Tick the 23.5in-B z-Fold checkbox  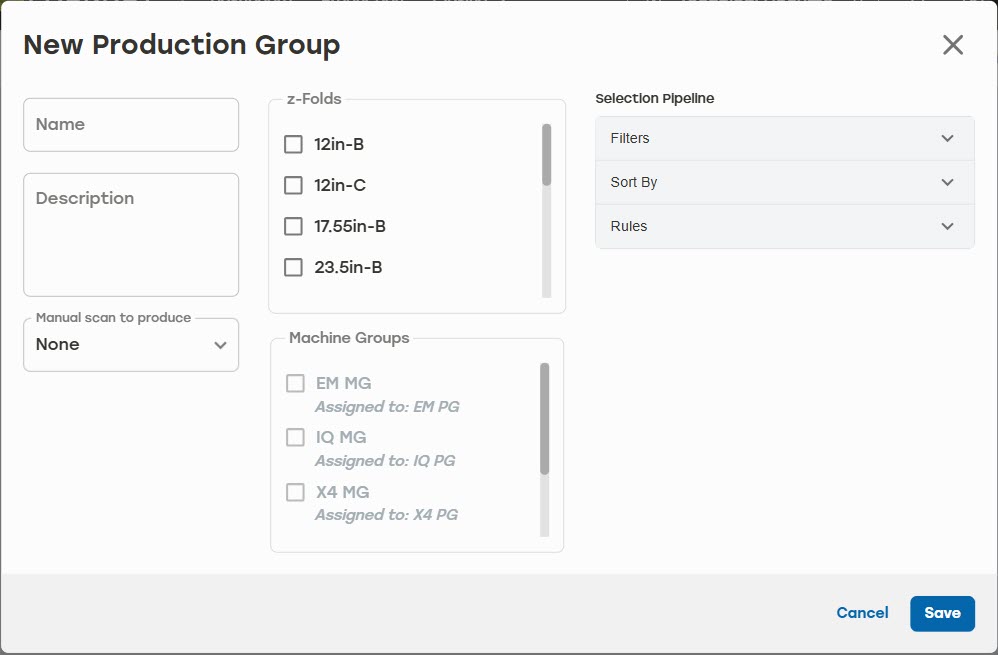(293, 267)
